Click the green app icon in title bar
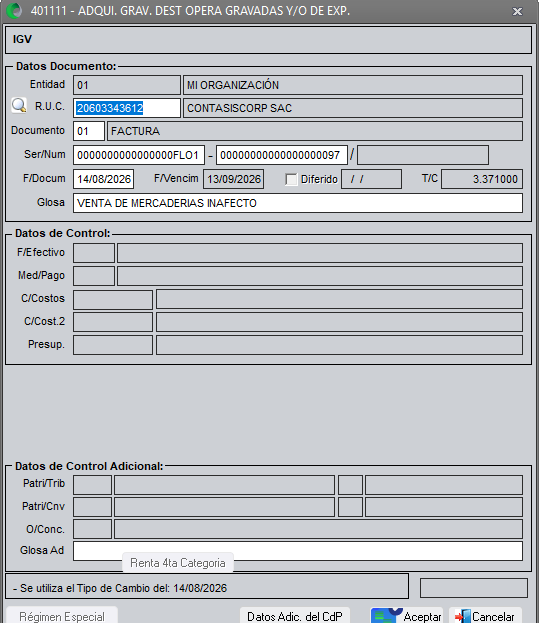This screenshot has width=539, height=623. point(15,10)
